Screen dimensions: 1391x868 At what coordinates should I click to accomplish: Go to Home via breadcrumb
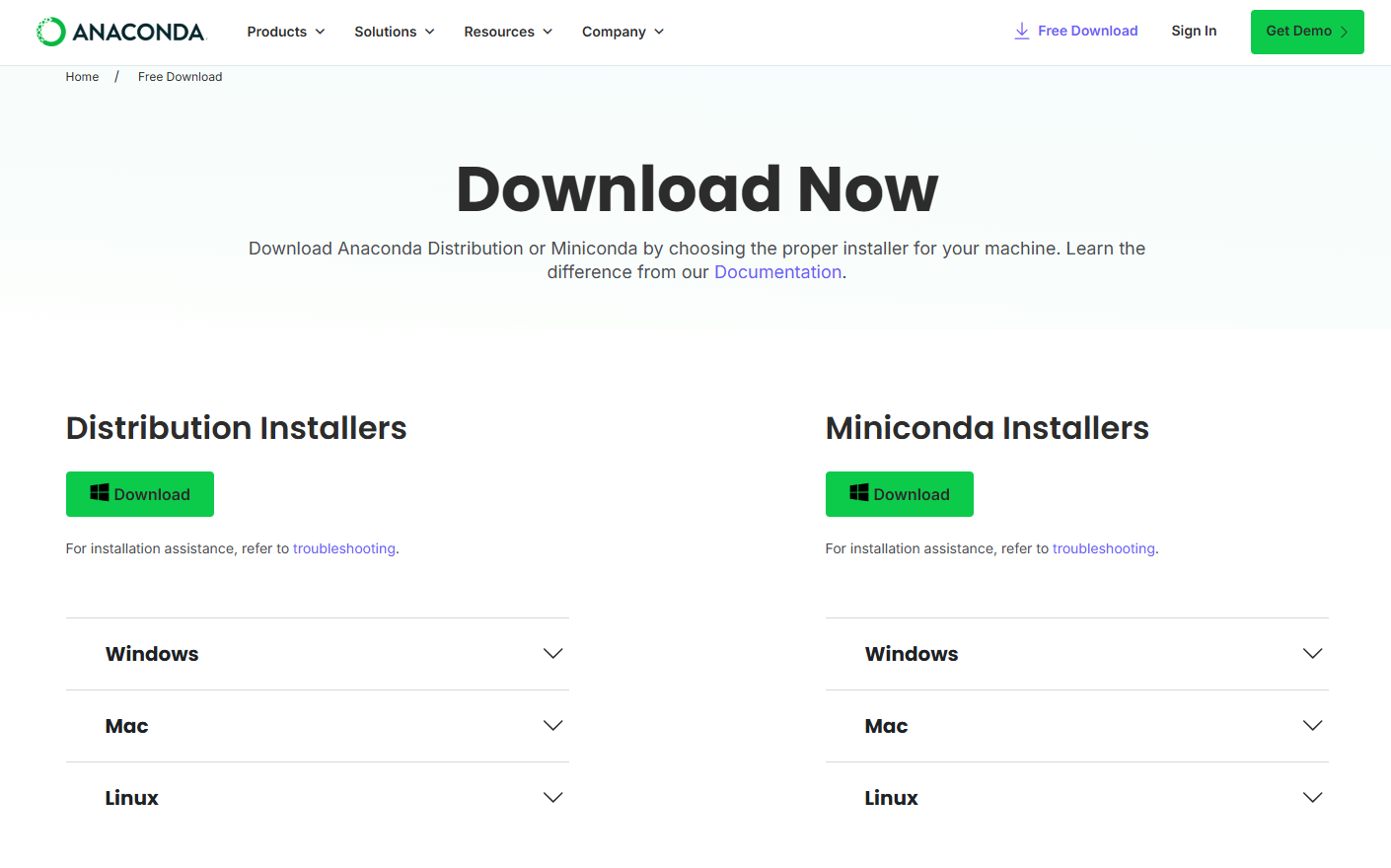82,77
